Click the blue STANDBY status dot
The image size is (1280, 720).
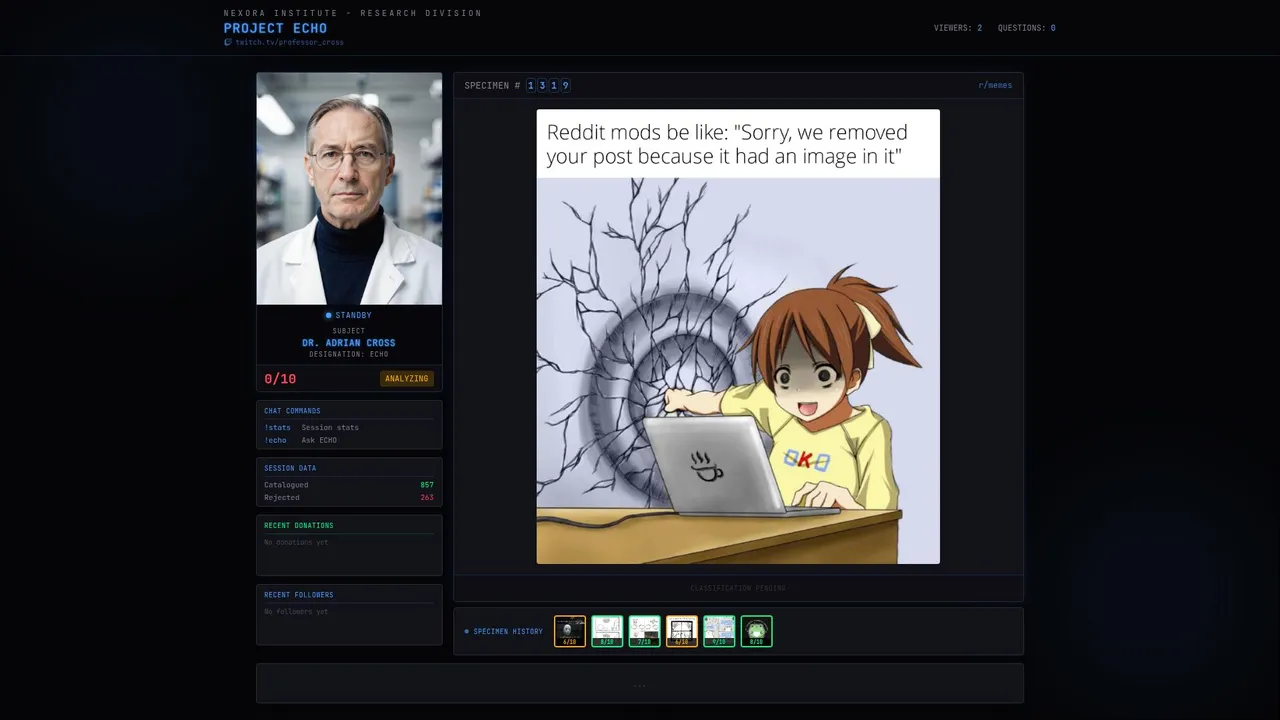point(328,316)
